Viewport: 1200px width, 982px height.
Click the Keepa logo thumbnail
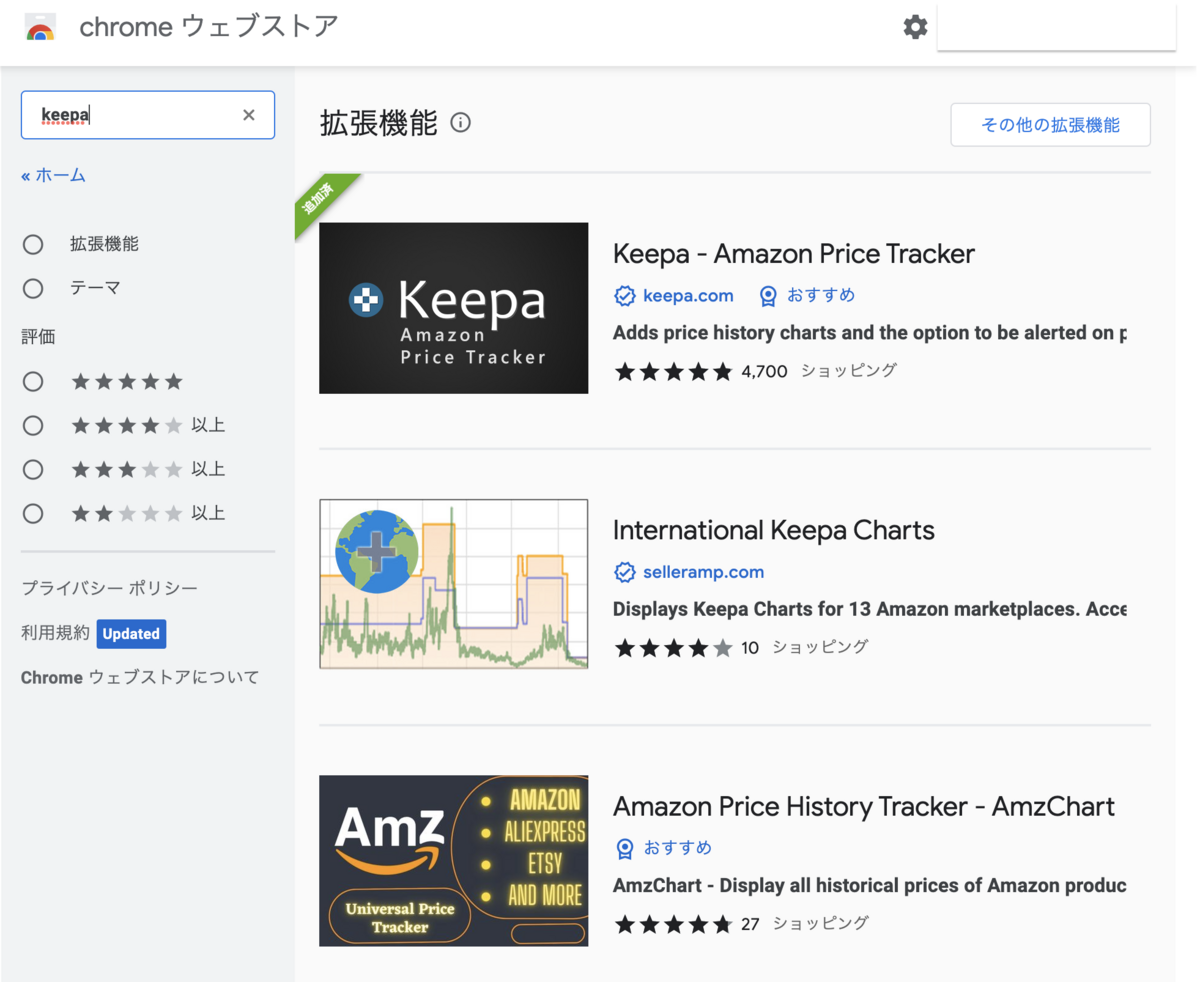(x=454, y=308)
